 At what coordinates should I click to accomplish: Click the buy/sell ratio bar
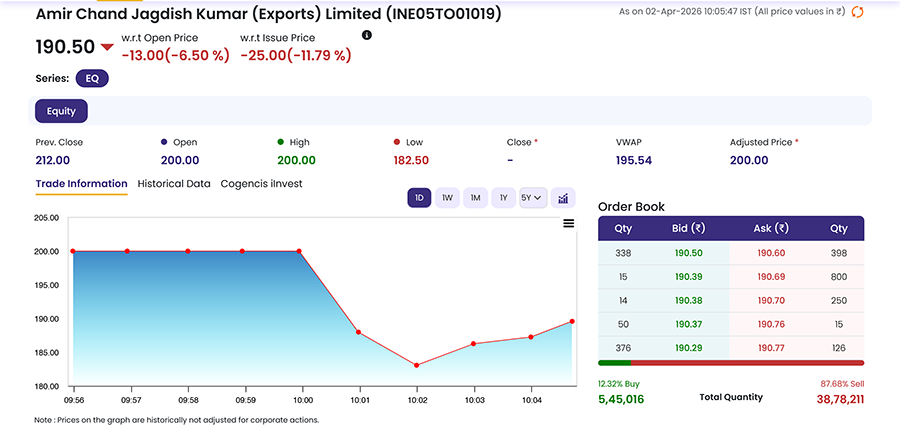[x=730, y=362]
